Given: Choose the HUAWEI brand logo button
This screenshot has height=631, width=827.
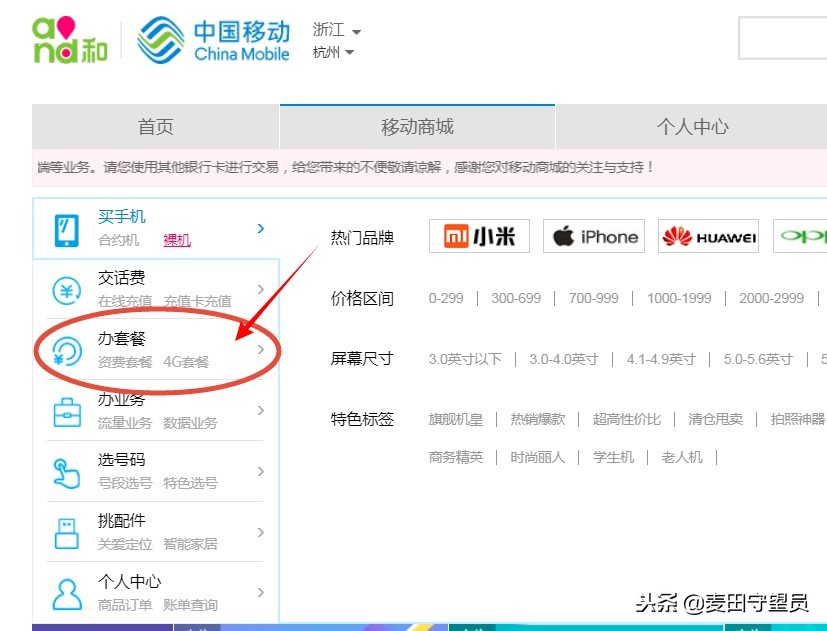Looking at the screenshot, I should coord(708,236).
